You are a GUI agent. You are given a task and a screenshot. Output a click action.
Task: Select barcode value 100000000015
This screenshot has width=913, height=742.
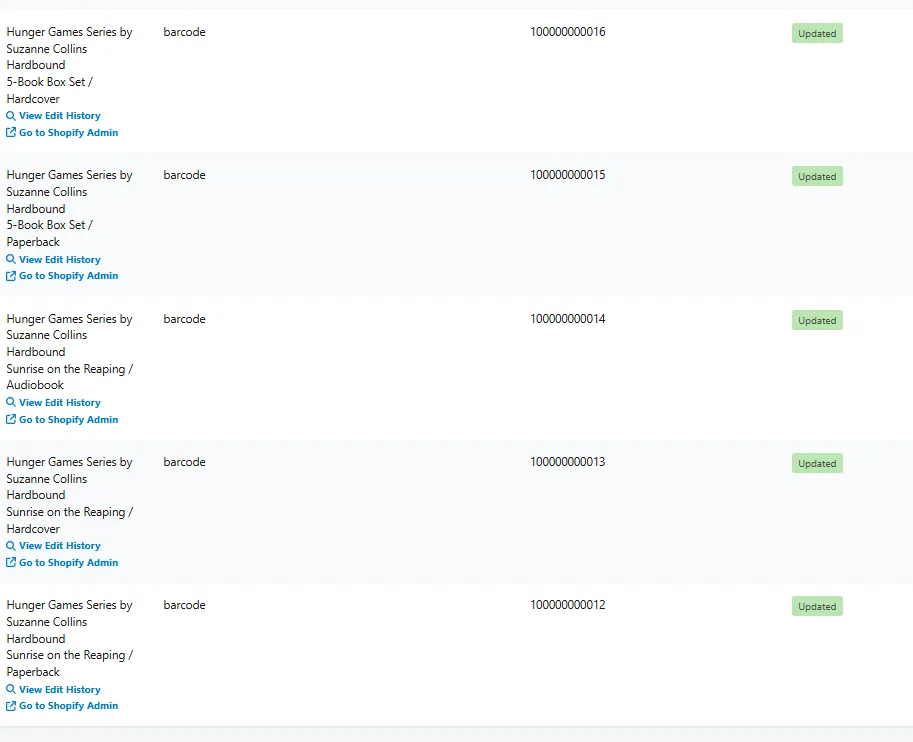[568, 175]
